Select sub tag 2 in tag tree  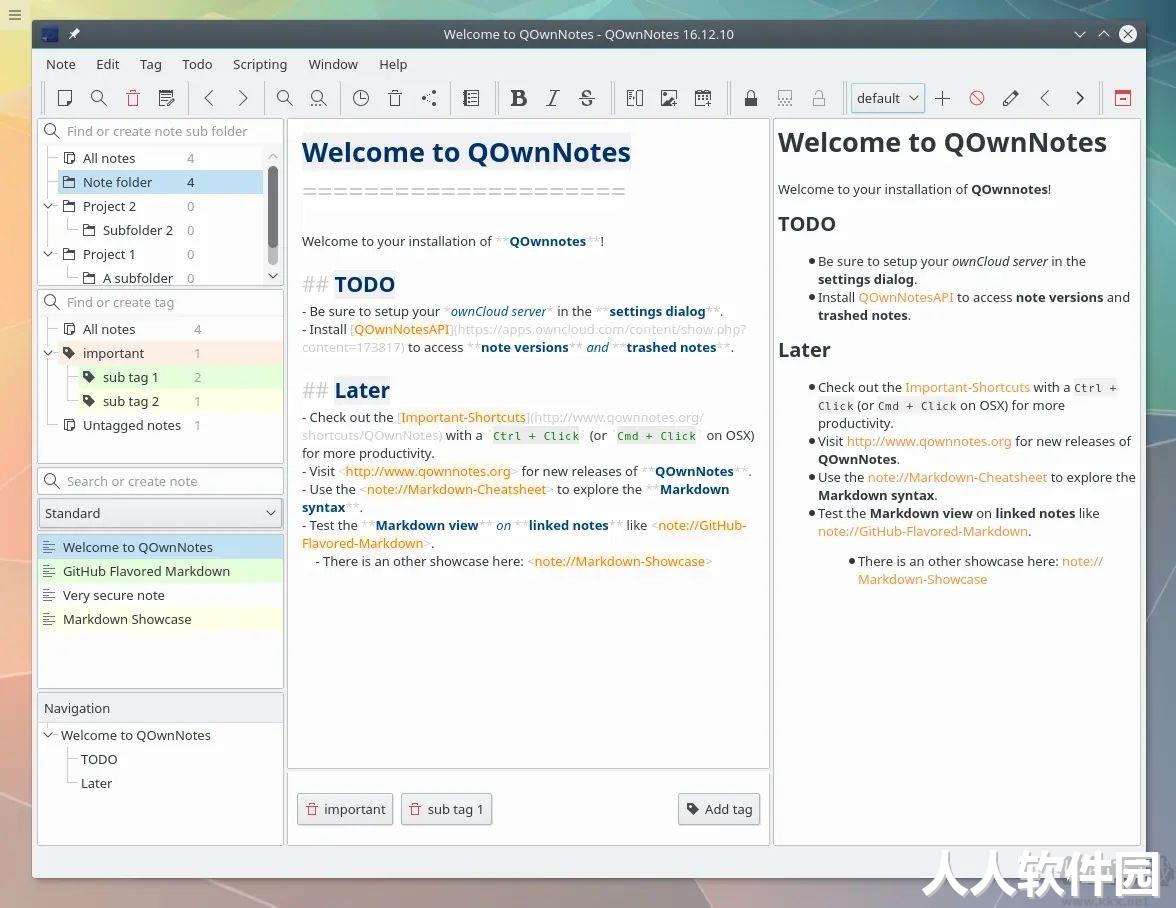click(130, 401)
